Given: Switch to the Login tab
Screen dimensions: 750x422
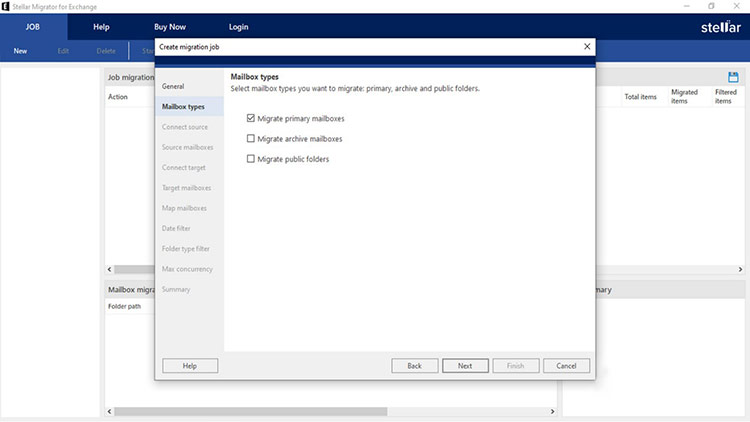Looking at the screenshot, I should 238,27.
